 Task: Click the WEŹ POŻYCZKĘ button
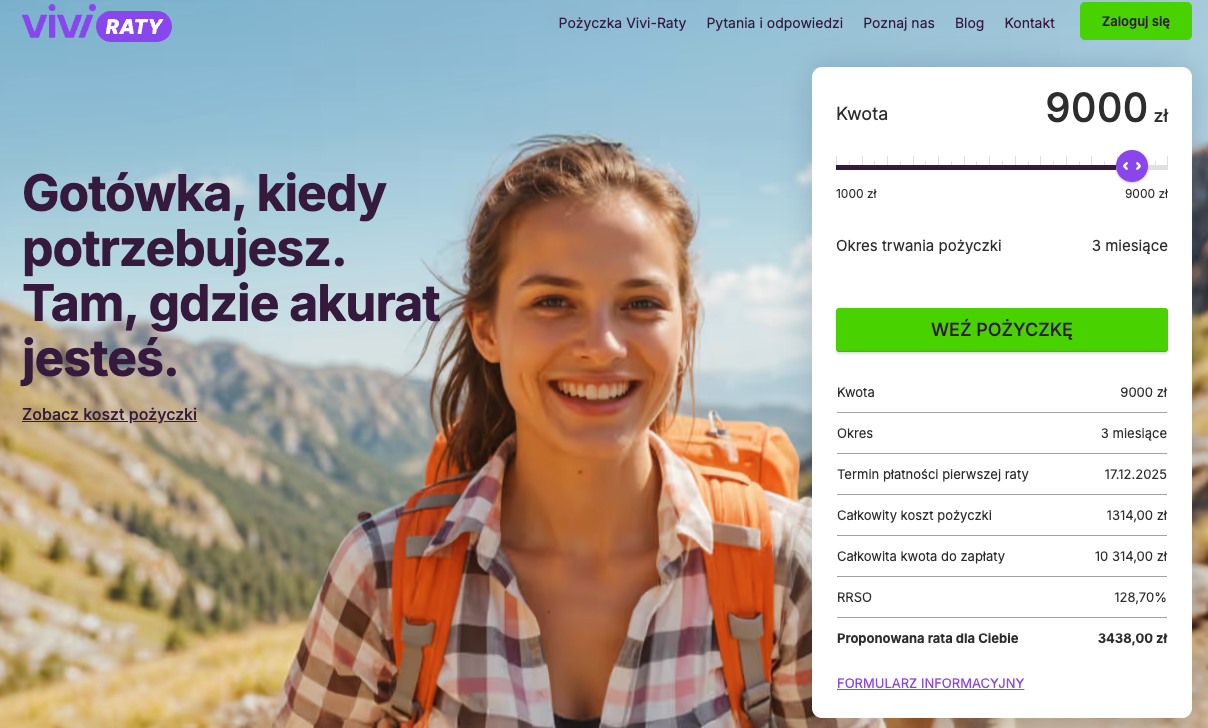(1001, 330)
